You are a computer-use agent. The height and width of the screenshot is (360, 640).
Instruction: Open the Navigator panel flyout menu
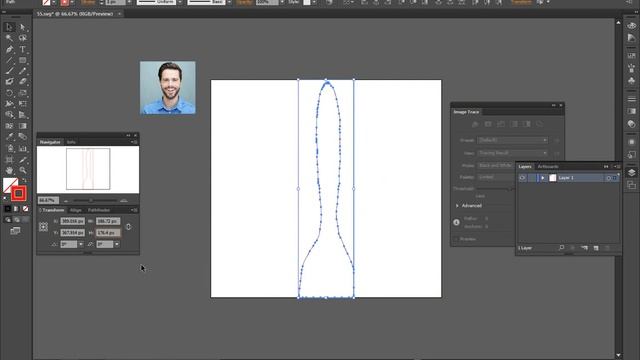click(x=134, y=142)
